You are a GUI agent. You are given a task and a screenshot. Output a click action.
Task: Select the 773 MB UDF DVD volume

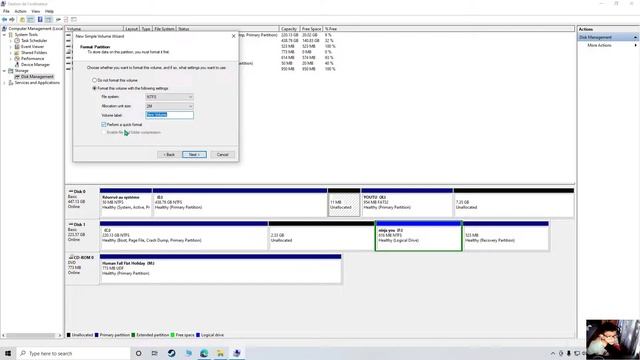point(220,269)
